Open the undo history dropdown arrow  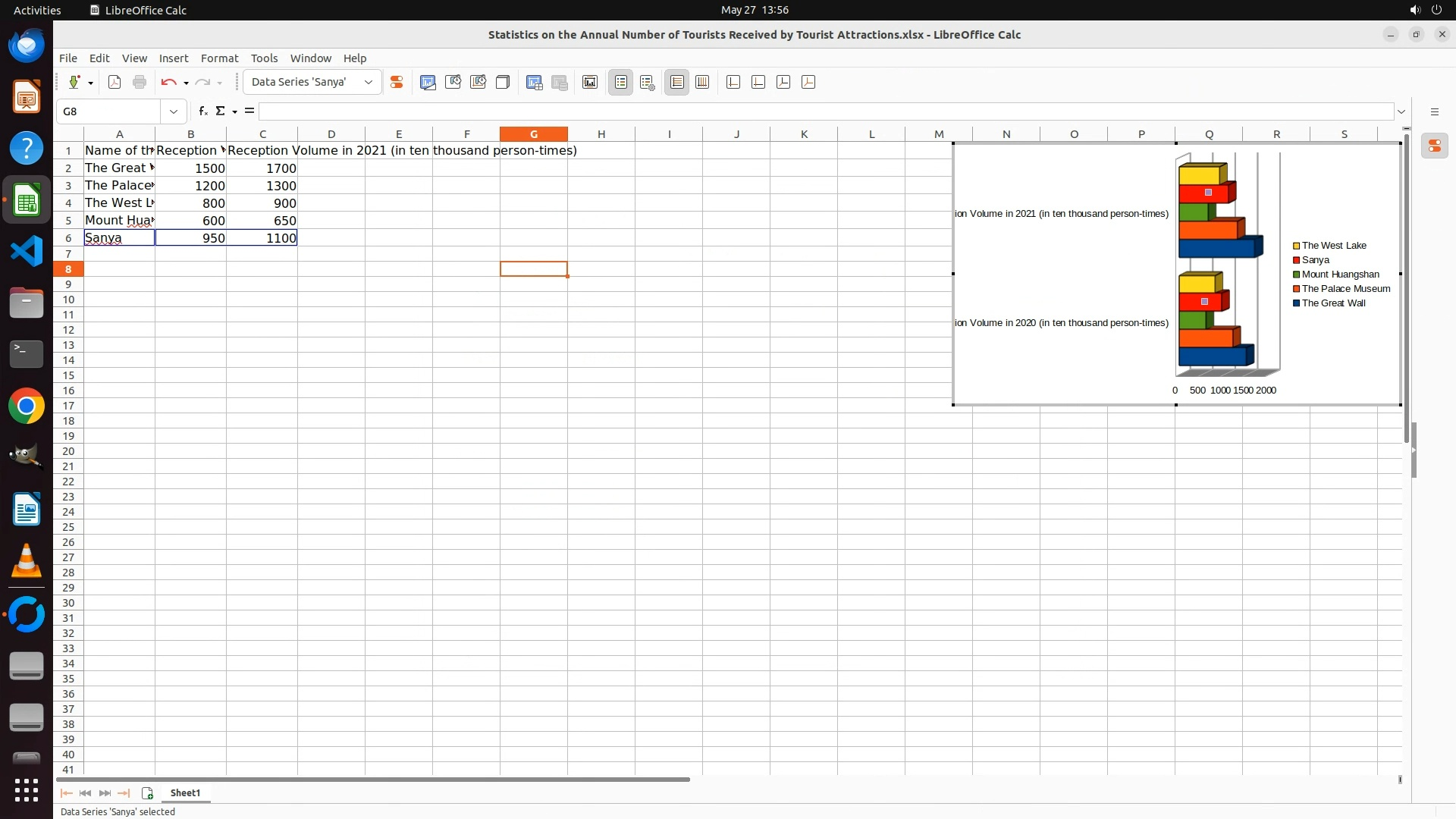[x=186, y=83]
